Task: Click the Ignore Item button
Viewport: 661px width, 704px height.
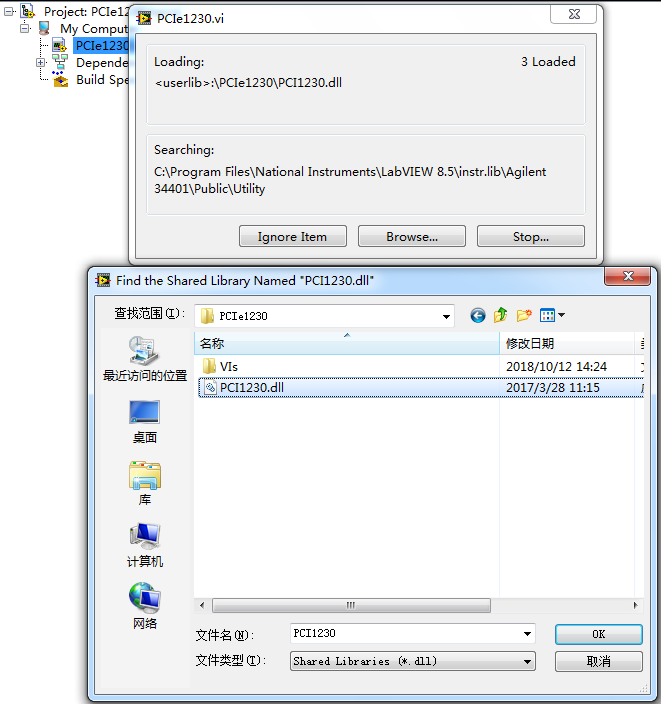Action: click(293, 237)
